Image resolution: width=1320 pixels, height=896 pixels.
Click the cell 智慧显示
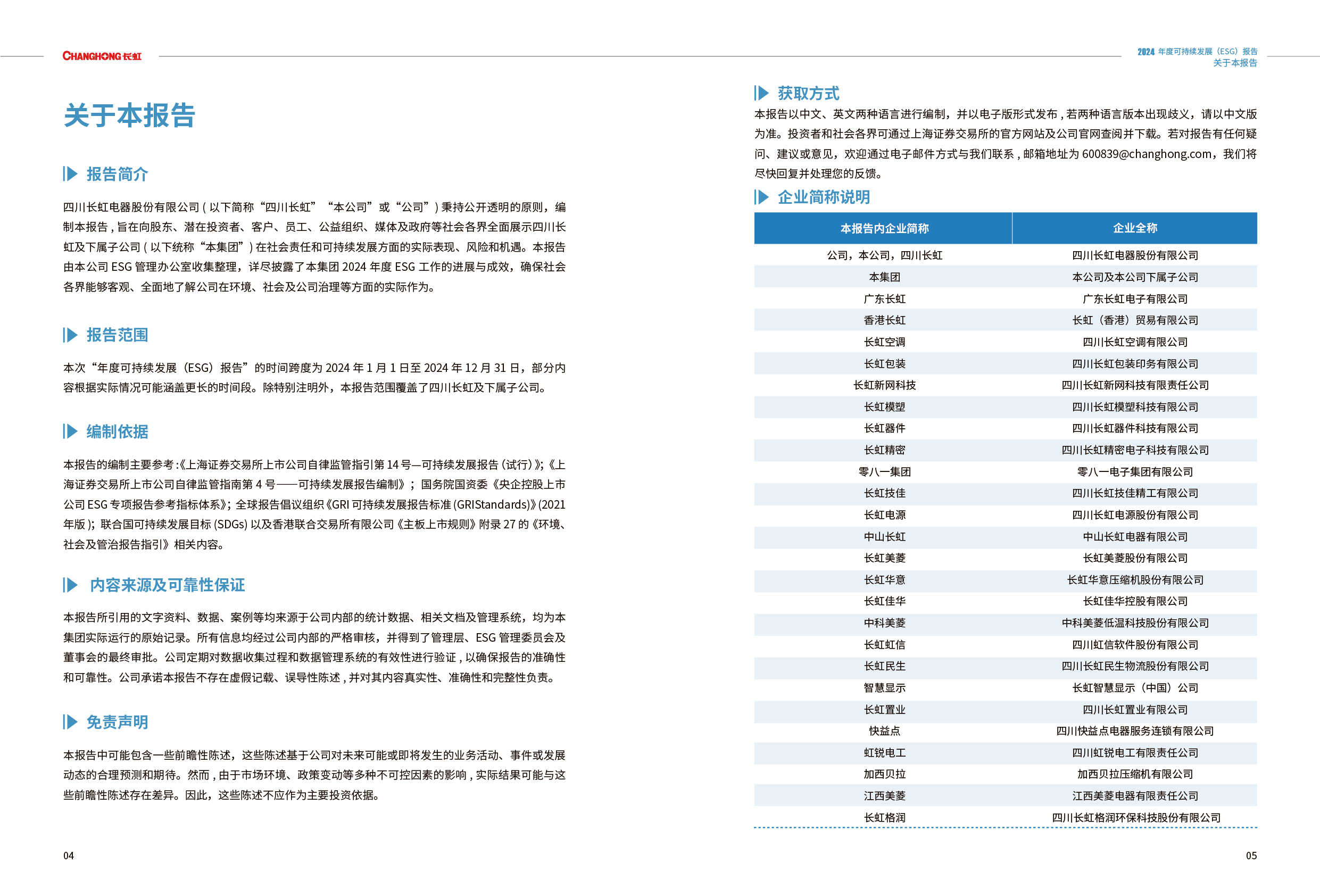click(x=884, y=687)
